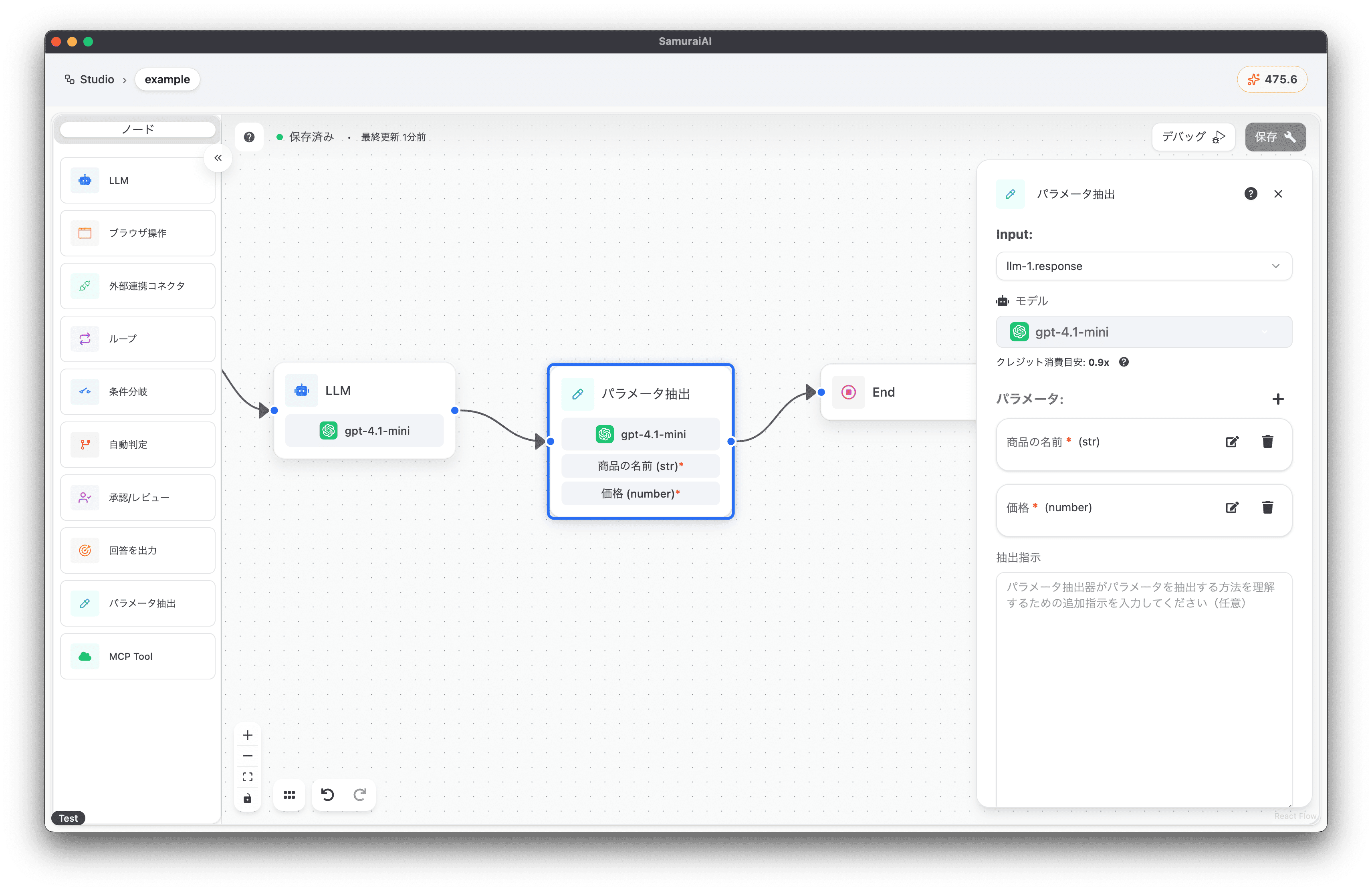The height and width of the screenshot is (891, 1372).
Task: Open the gpt-4.1-mini model dropdown
Action: pos(1143,332)
